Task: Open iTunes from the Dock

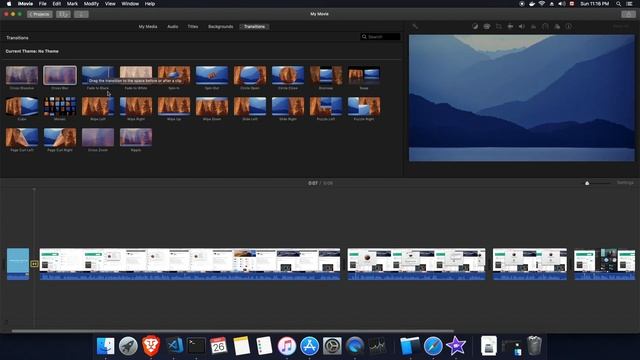Action: (287, 346)
